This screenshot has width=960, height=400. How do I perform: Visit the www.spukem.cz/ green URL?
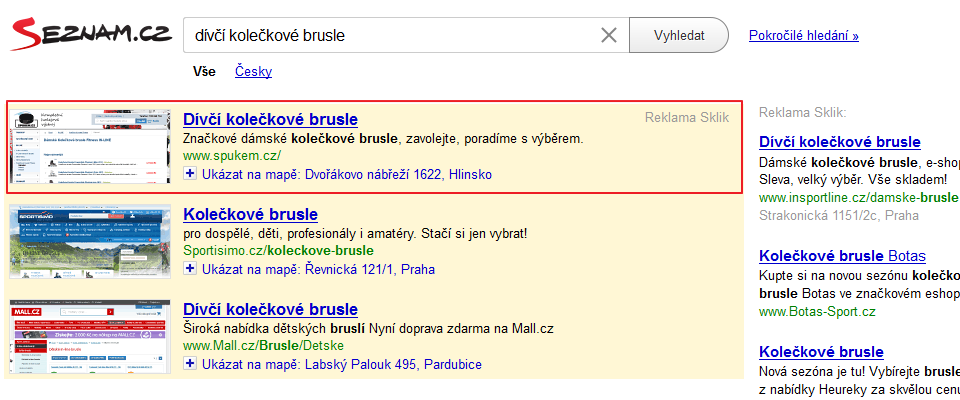[232, 156]
